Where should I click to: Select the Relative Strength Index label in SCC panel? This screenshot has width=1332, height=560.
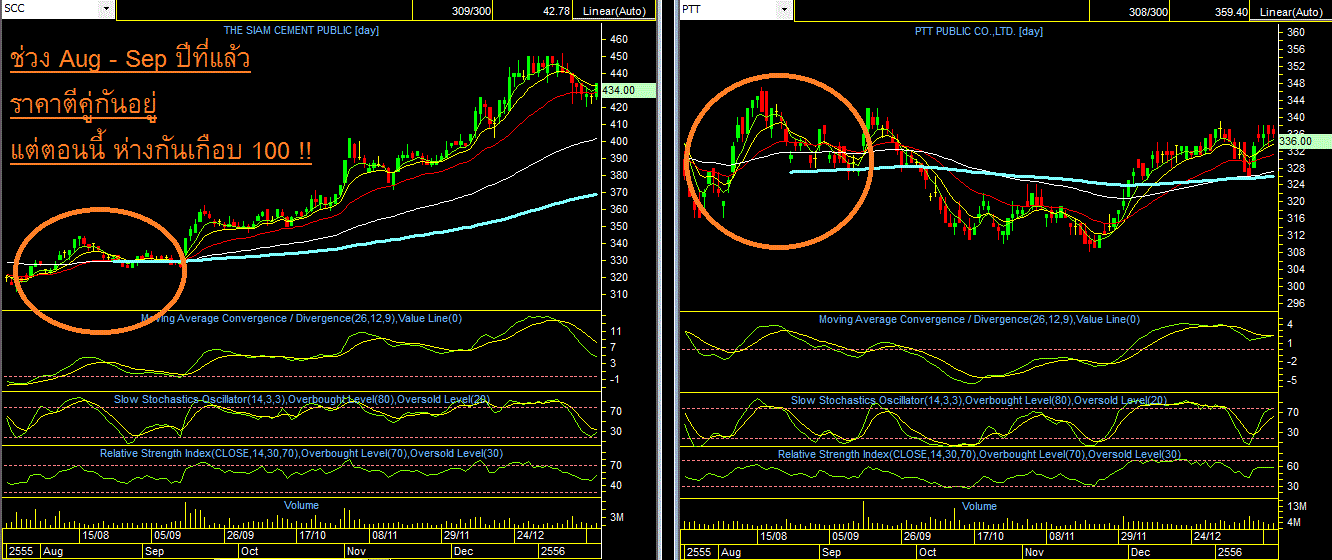click(300, 453)
